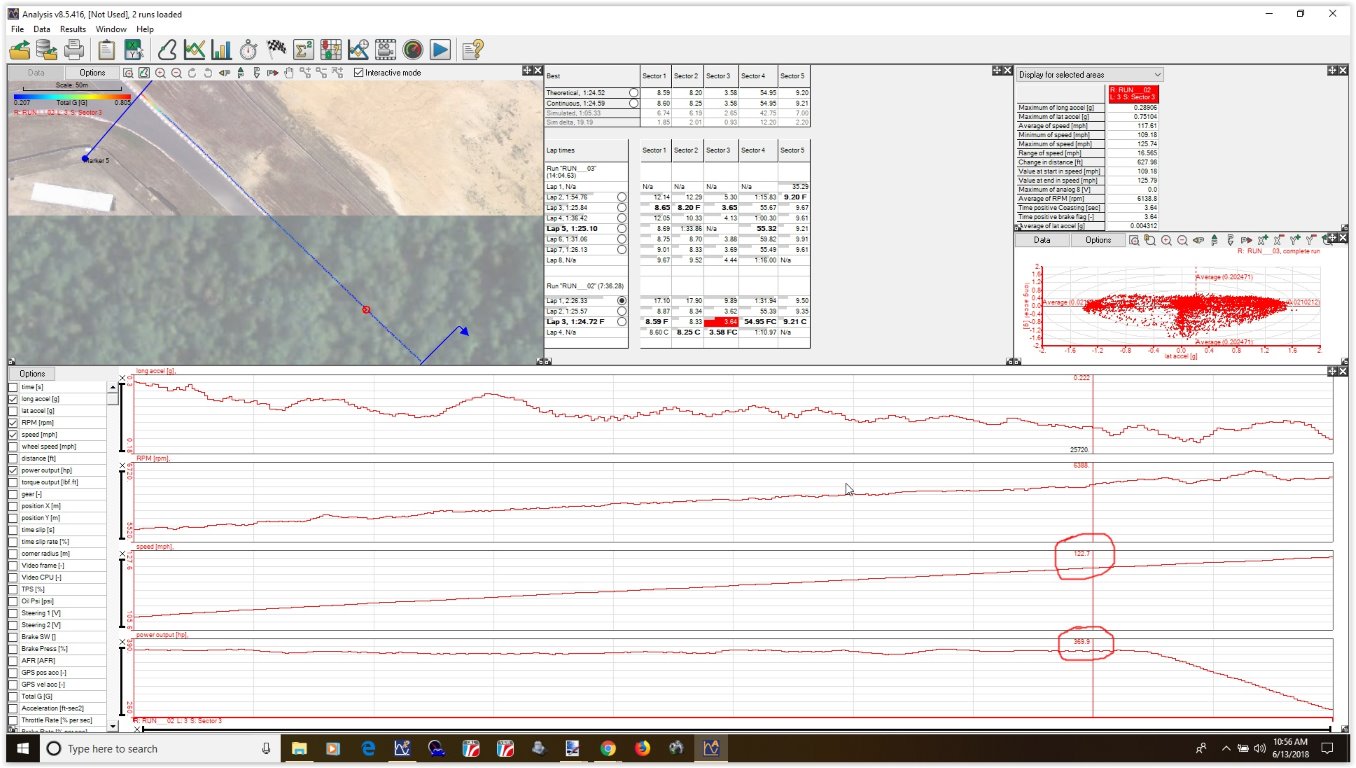Select the Theoretical 1:24.52 radio button

click(x=633, y=92)
